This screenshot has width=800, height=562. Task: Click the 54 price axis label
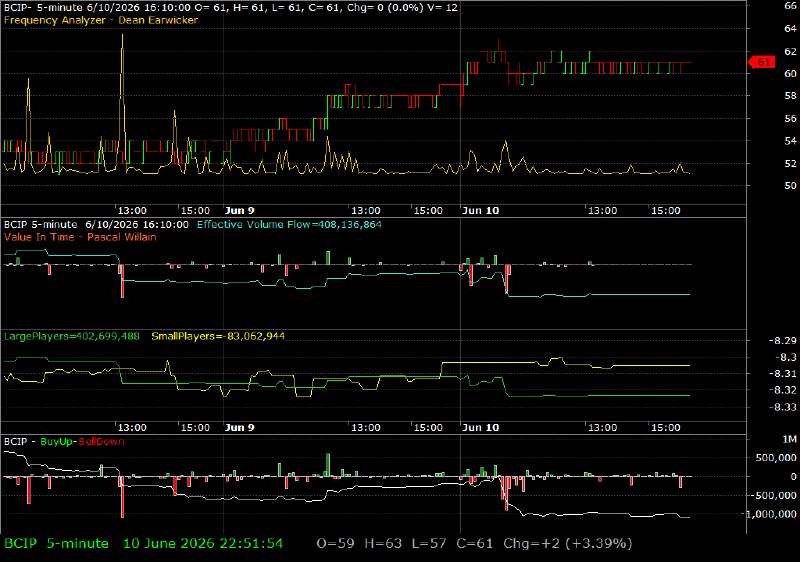[x=790, y=141]
